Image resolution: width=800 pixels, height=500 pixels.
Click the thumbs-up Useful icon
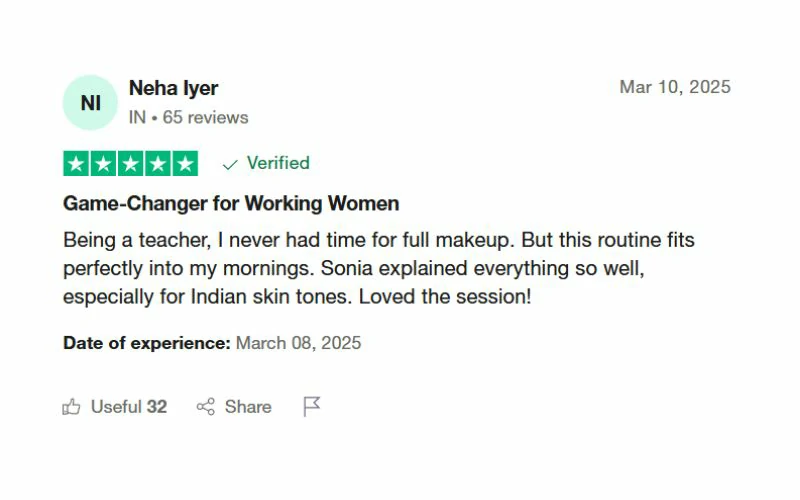point(72,407)
